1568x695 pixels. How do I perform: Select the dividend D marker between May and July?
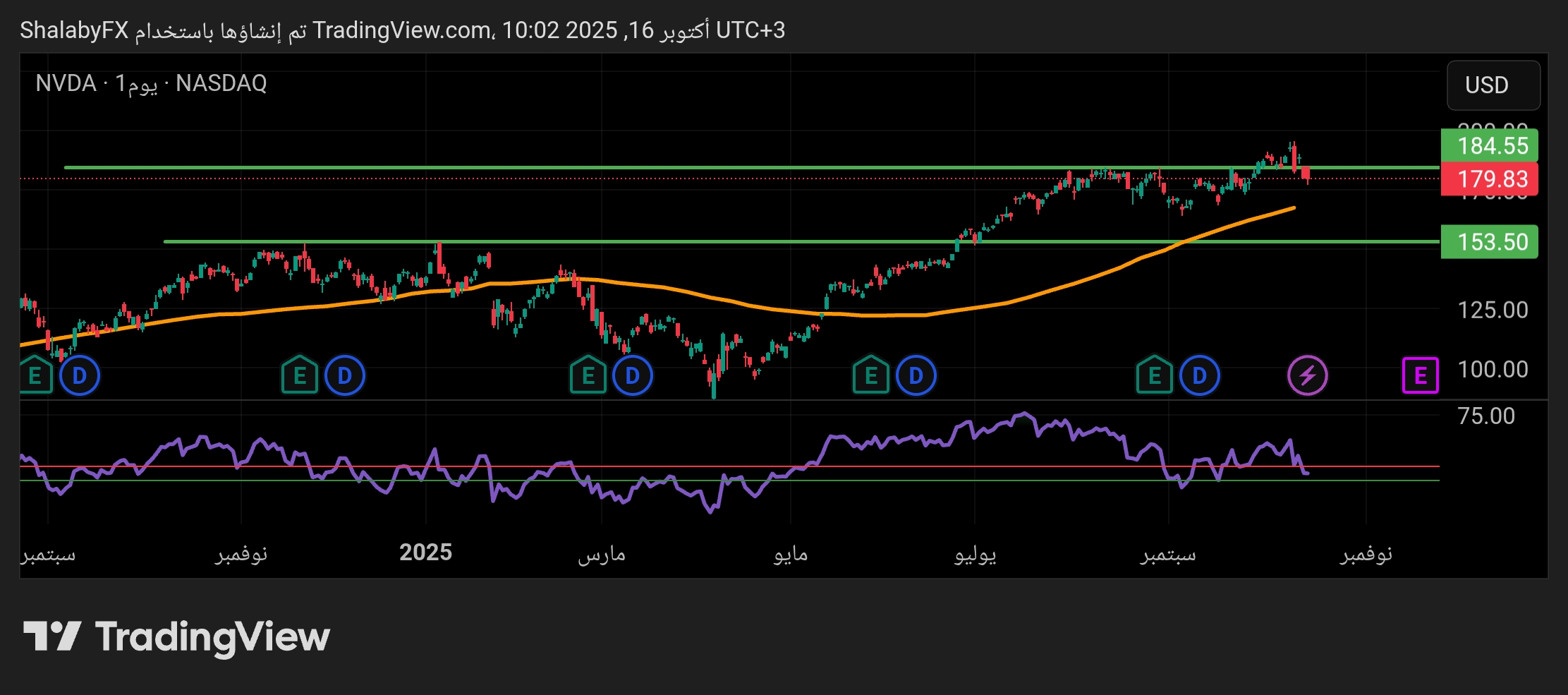916,375
